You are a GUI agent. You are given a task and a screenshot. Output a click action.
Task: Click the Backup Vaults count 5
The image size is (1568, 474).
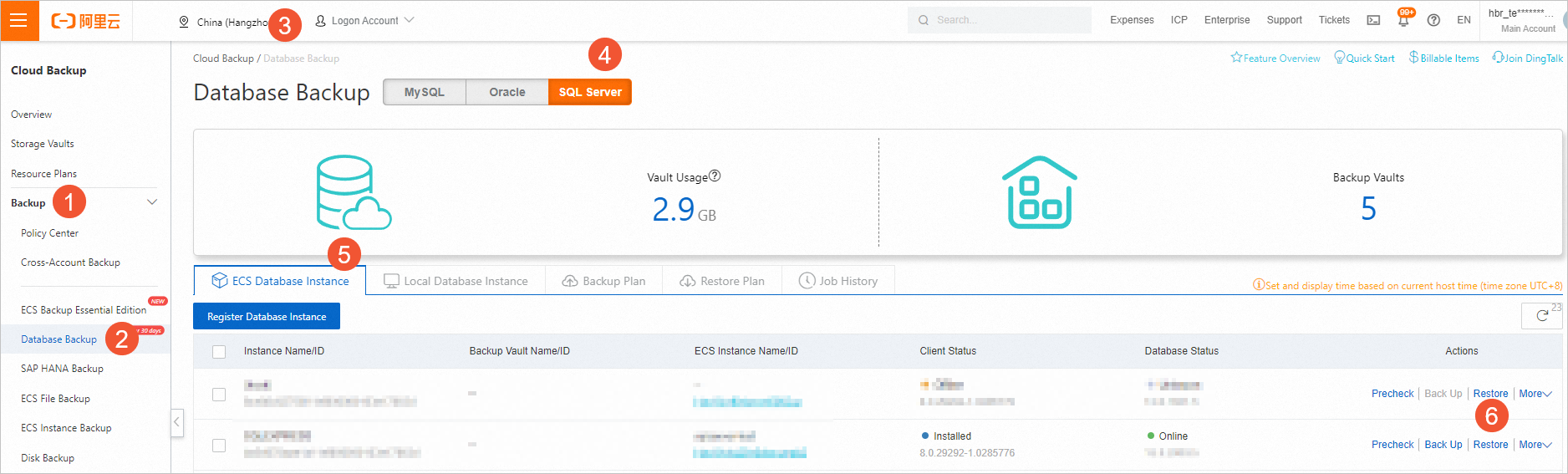point(1368,209)
